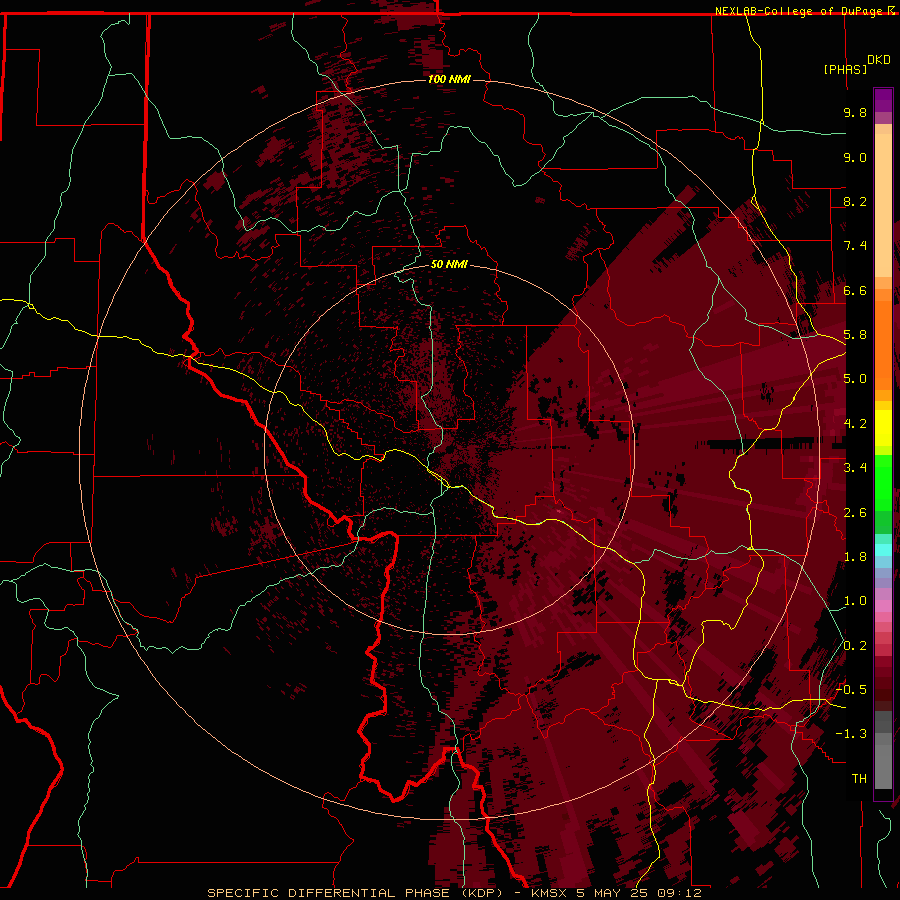Select the 100 NMI range ring label
Image resolution: width=900 pixels, height=900 pixels.
tap(449, 79)
